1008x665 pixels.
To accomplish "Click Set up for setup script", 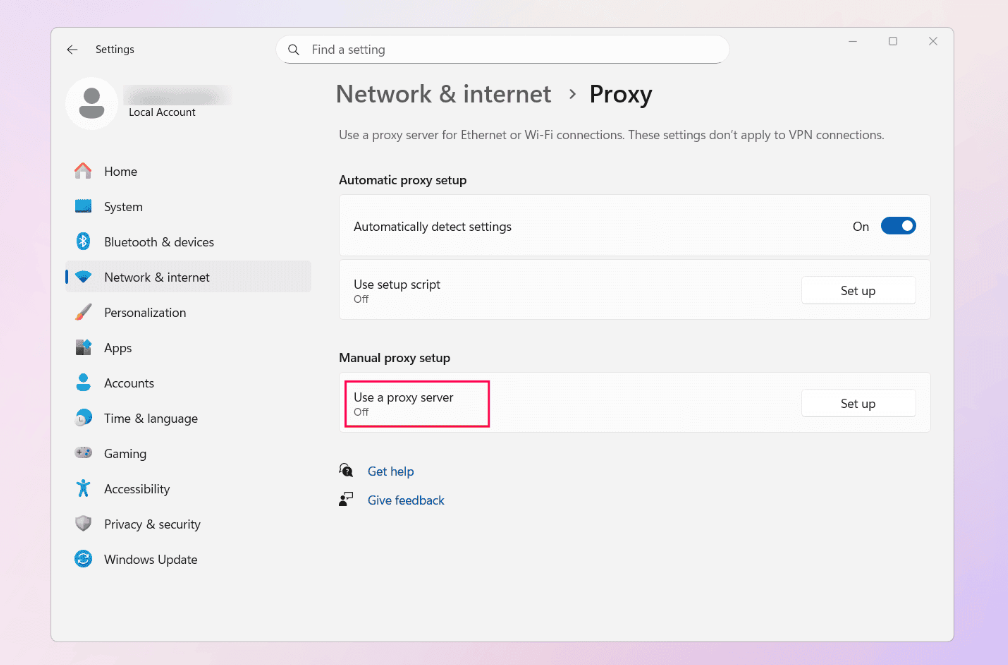I will (858, 291).
